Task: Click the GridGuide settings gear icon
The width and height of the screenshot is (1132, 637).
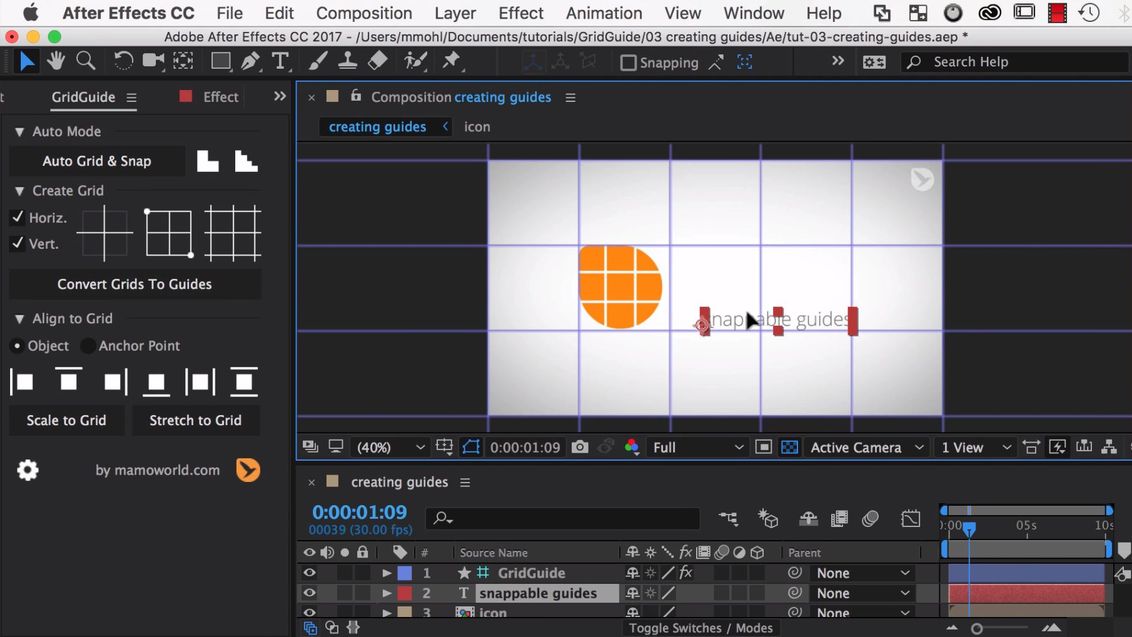Action: [x=28, y=470]
